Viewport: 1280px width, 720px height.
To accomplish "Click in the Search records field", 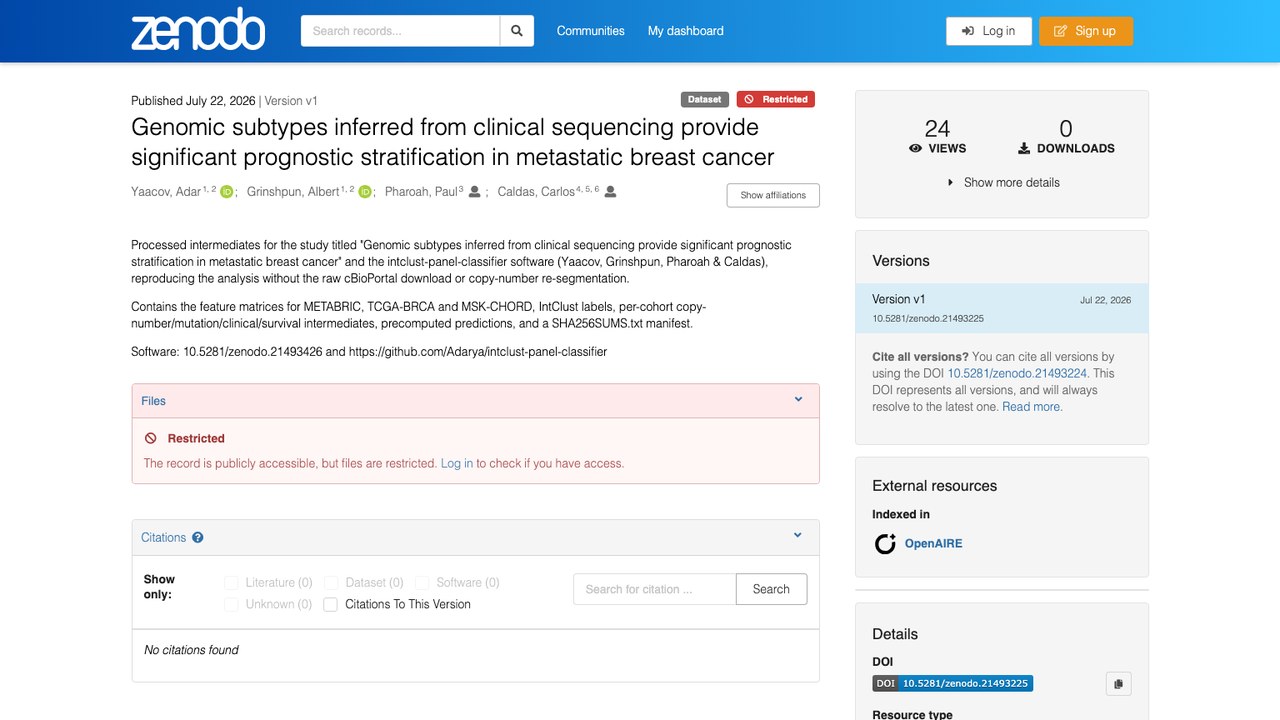I will (400, 31).
